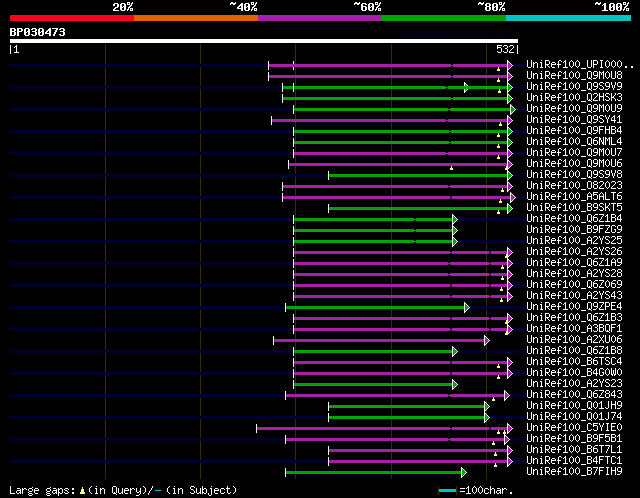Click the purple alignment bar of UniRef100_C5YIE0
The width and height of the screenshot is (640, 498).
point(384,429)
